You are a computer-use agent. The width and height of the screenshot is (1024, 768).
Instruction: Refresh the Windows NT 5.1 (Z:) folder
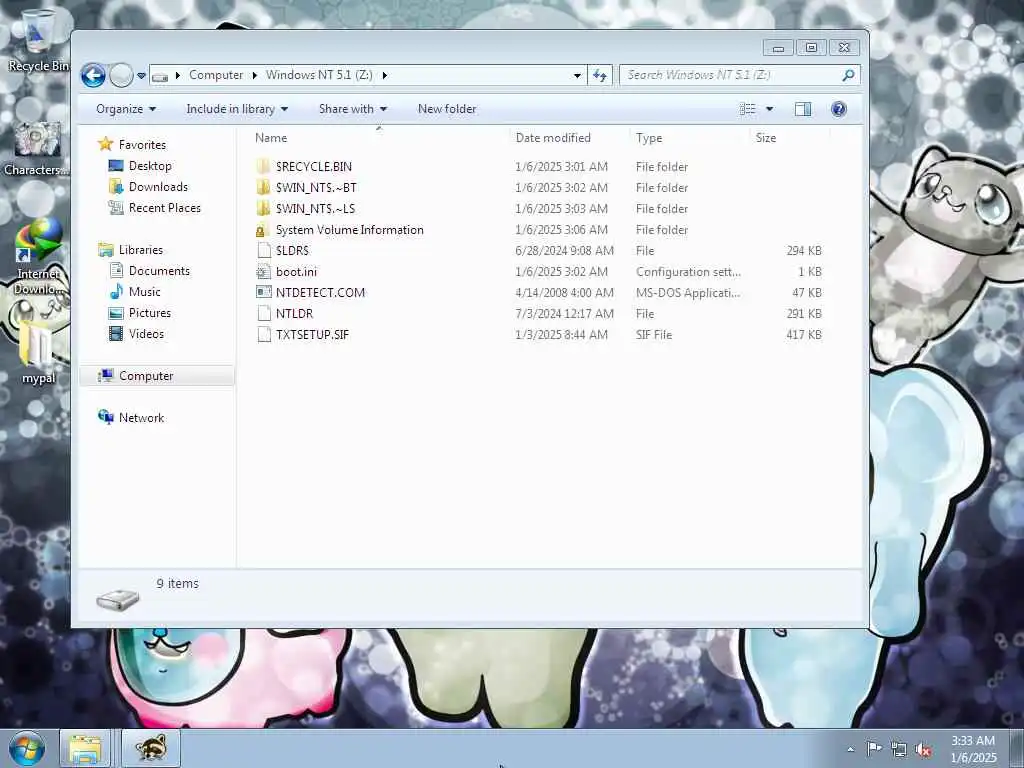pos(600,76)
